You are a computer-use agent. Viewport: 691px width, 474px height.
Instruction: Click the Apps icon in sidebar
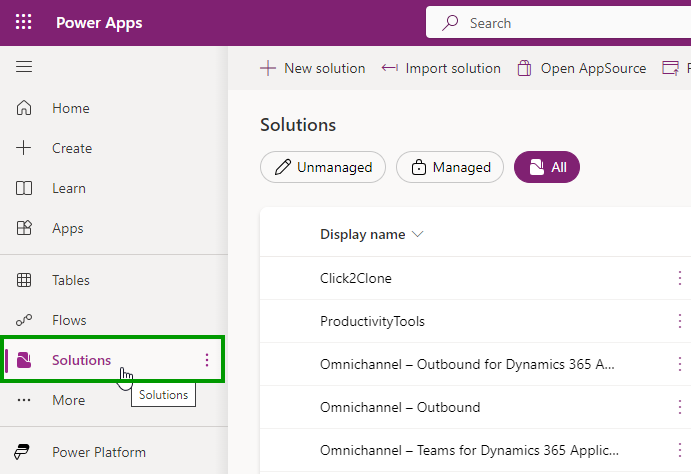[24, 228]
